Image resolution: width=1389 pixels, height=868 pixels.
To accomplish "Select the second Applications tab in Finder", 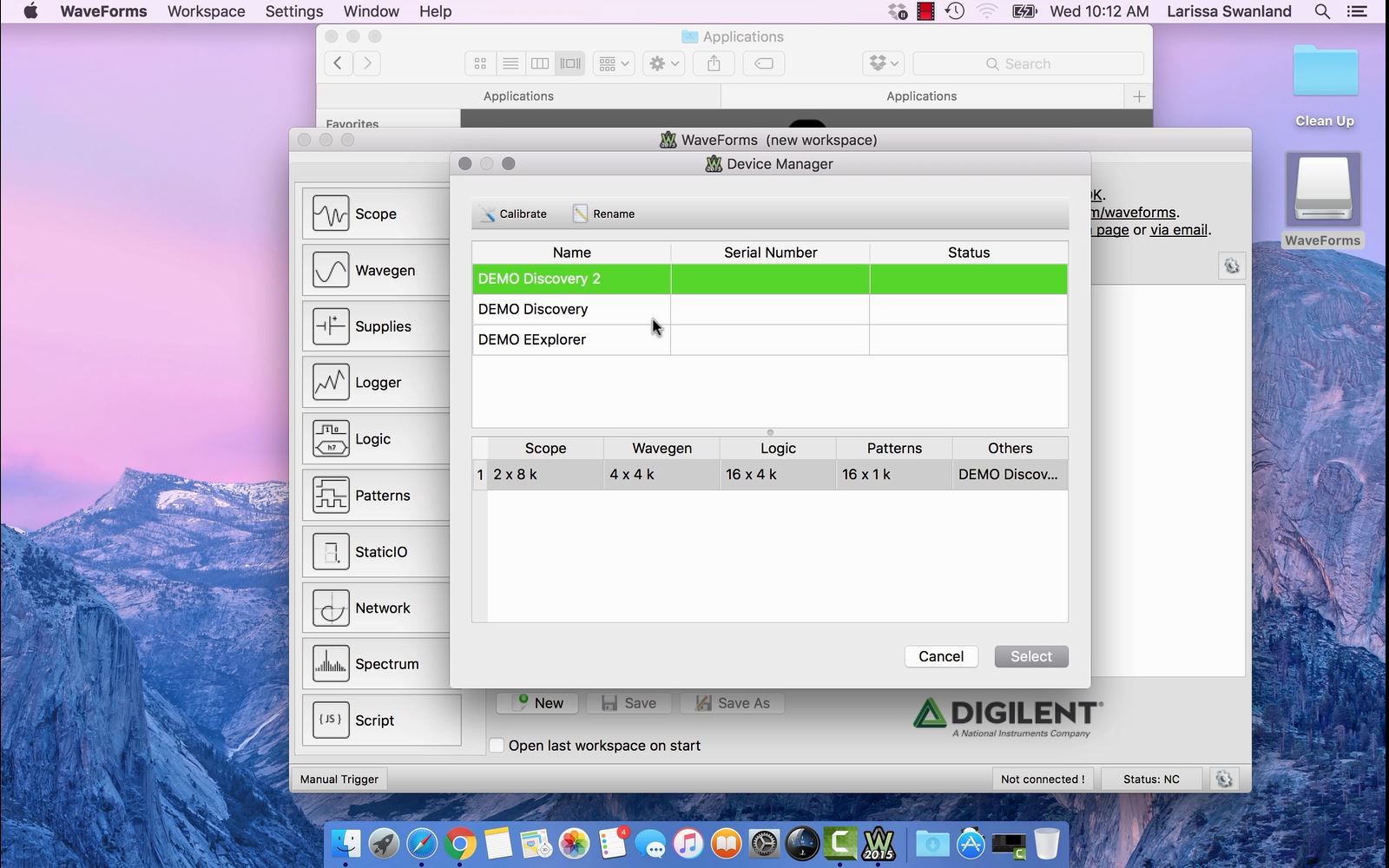I will click(922, 96).
